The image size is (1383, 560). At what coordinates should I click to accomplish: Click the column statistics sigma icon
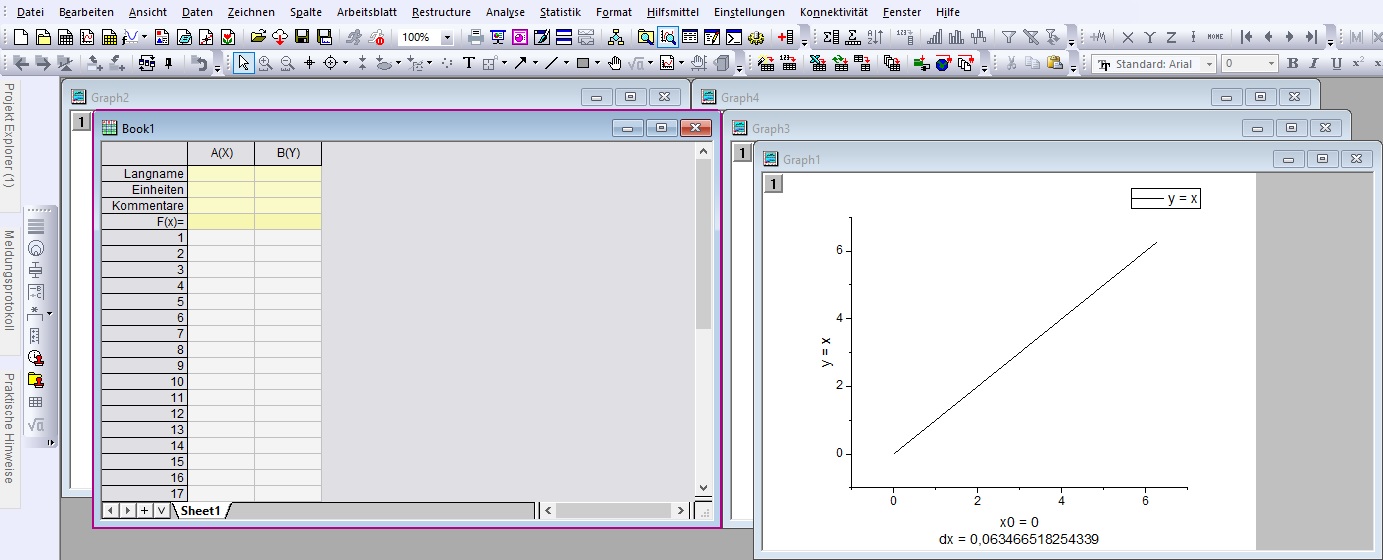pos(831,37)
